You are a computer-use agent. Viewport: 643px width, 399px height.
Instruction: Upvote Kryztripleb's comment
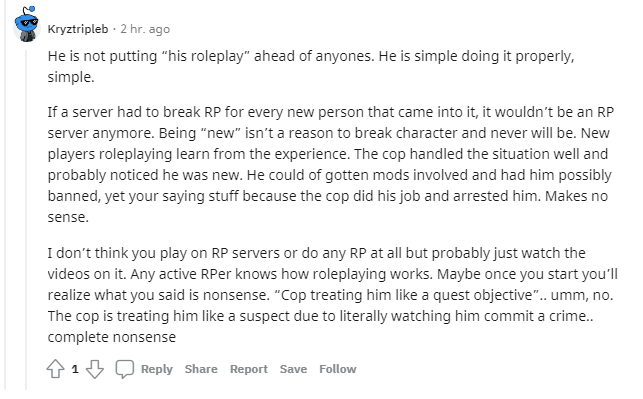click(55, 369)
